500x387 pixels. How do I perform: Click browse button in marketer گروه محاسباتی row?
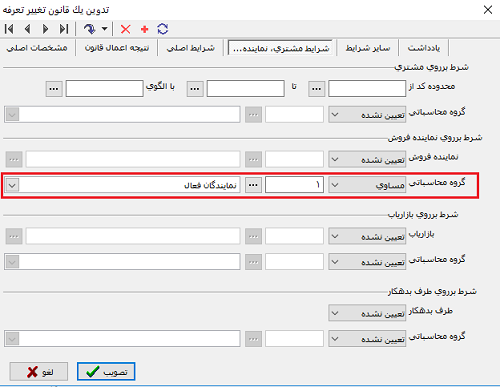253,262
